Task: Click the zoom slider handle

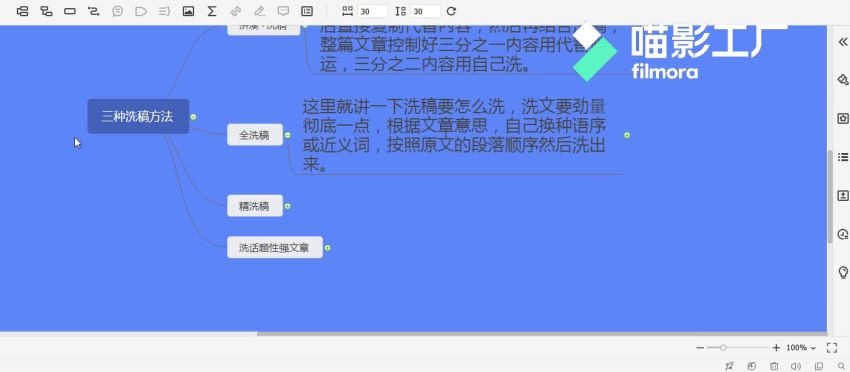Action: (723, 348)
